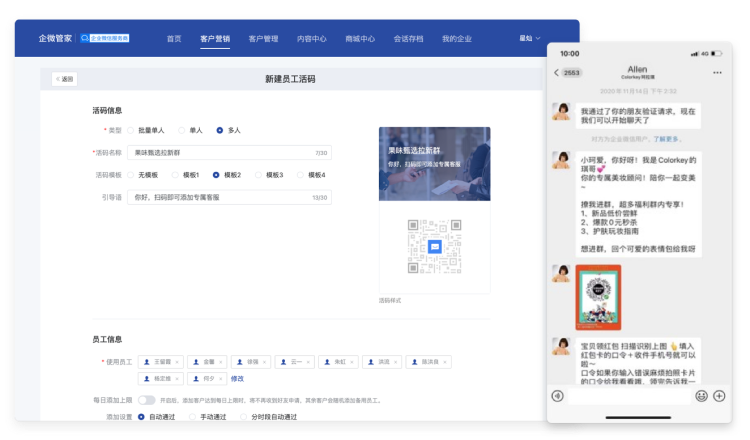Expand the user account dropdown 星灿
The image size is (750, 440).
529,39
